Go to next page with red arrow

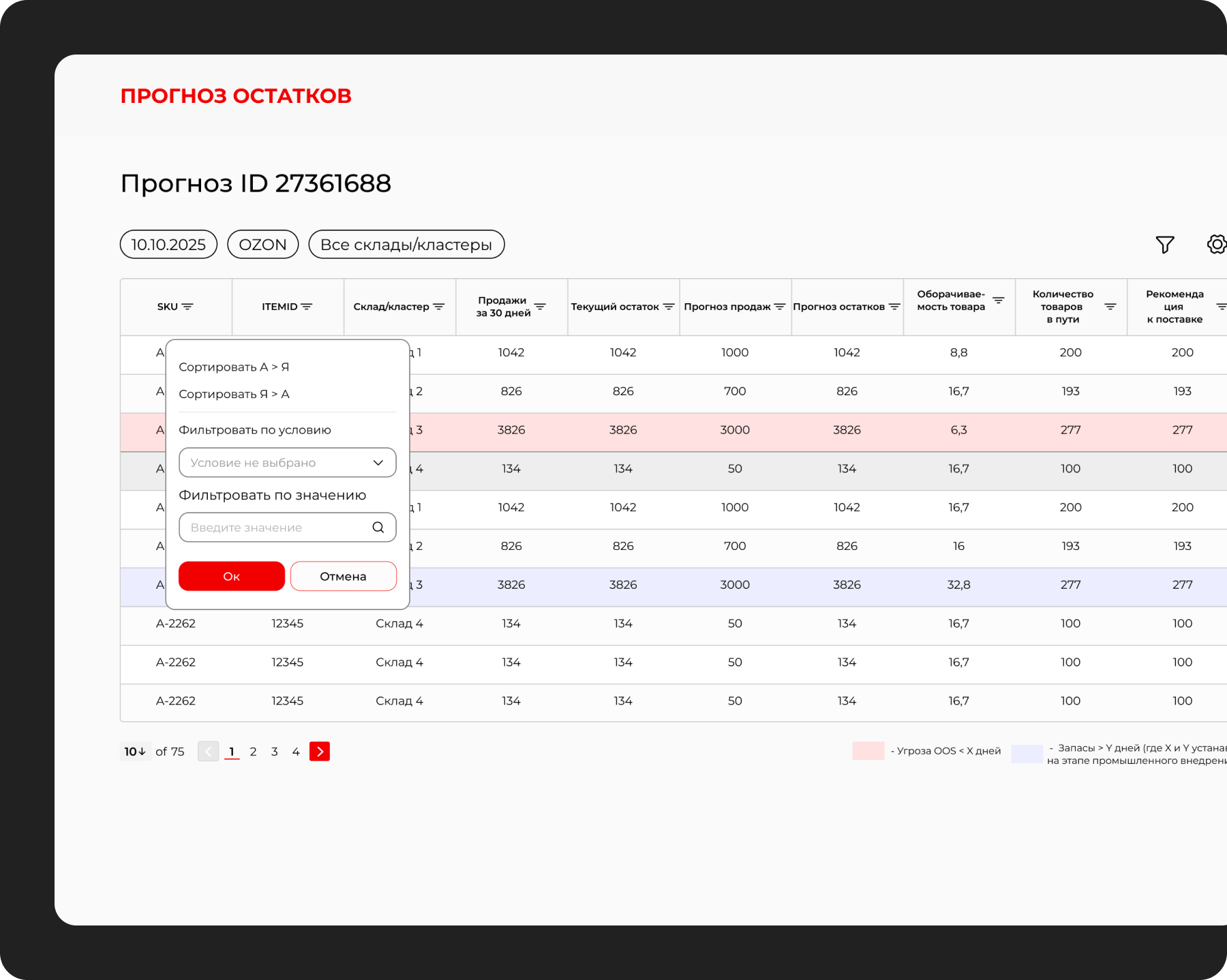click(320, 752)
